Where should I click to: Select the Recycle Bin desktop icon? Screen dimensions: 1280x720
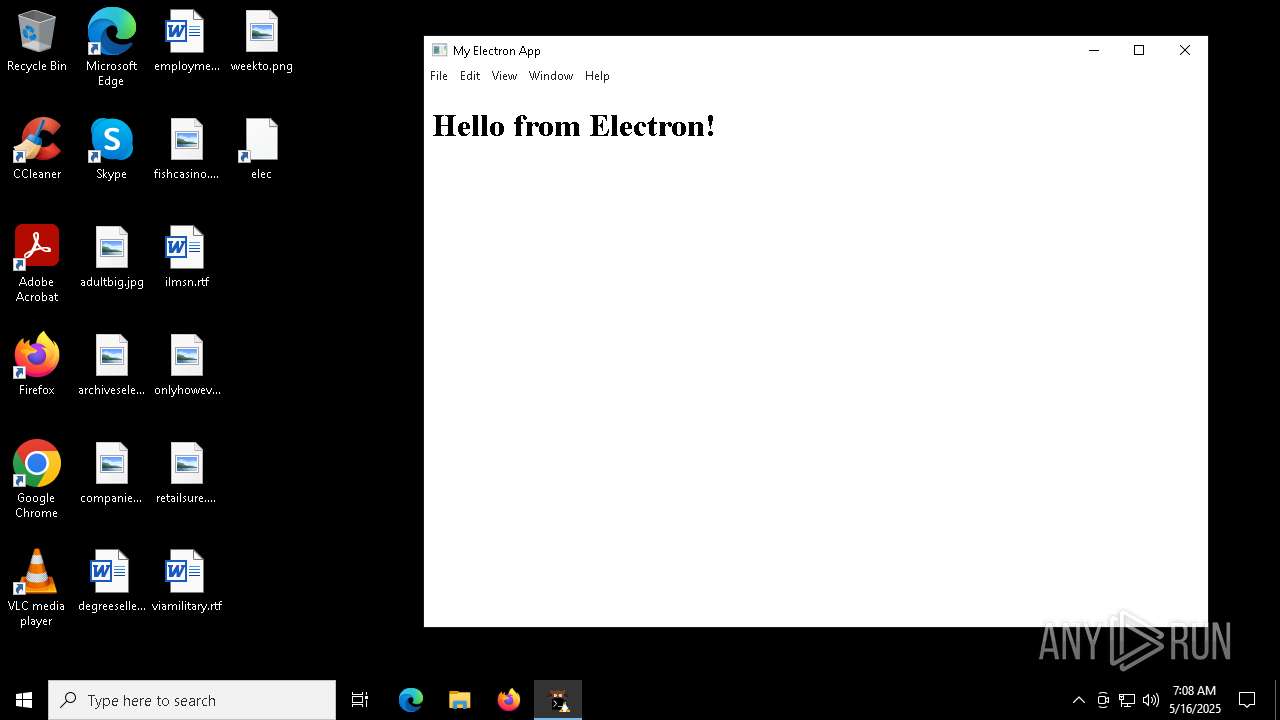[37, 42]
